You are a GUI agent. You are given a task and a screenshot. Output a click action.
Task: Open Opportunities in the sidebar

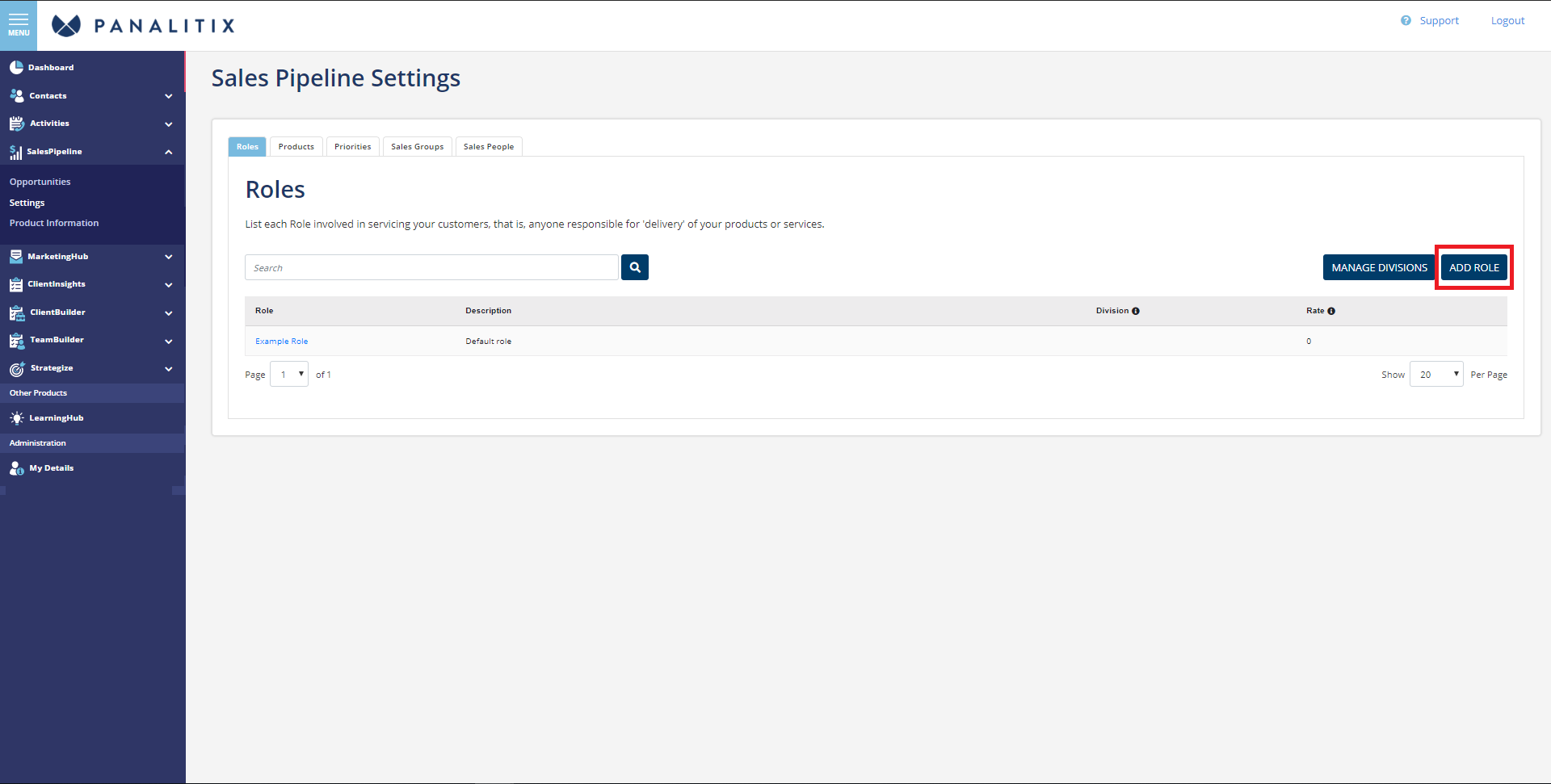[40, 182]
